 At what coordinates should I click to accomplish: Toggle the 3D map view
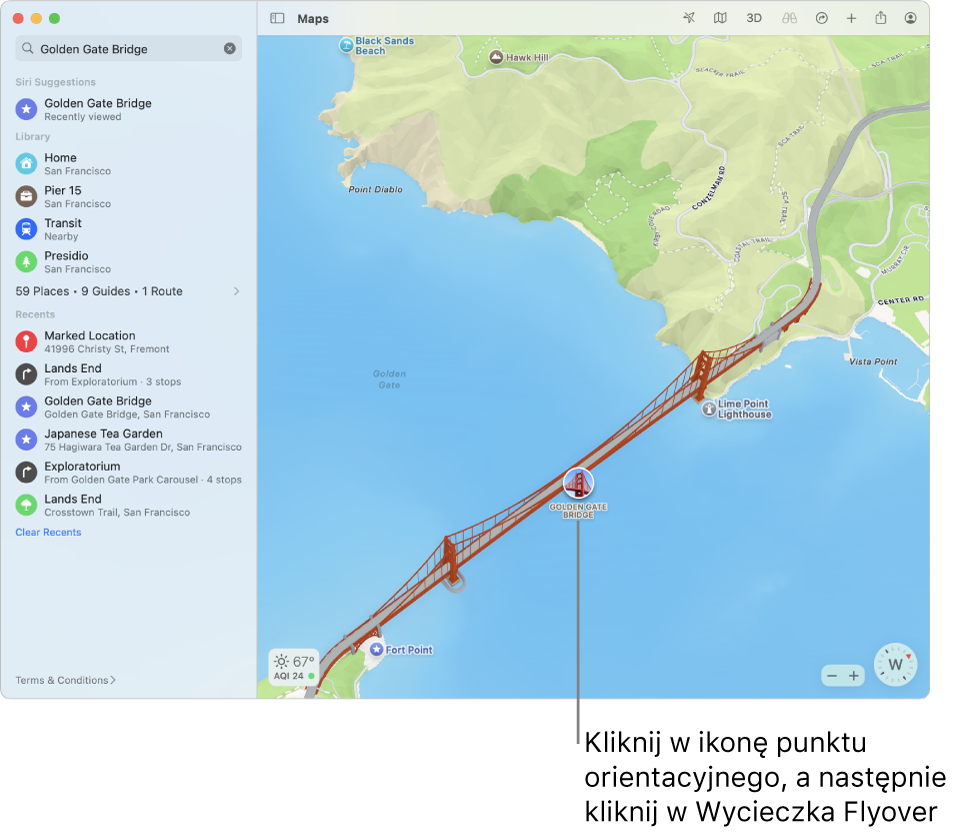[754, 18]
